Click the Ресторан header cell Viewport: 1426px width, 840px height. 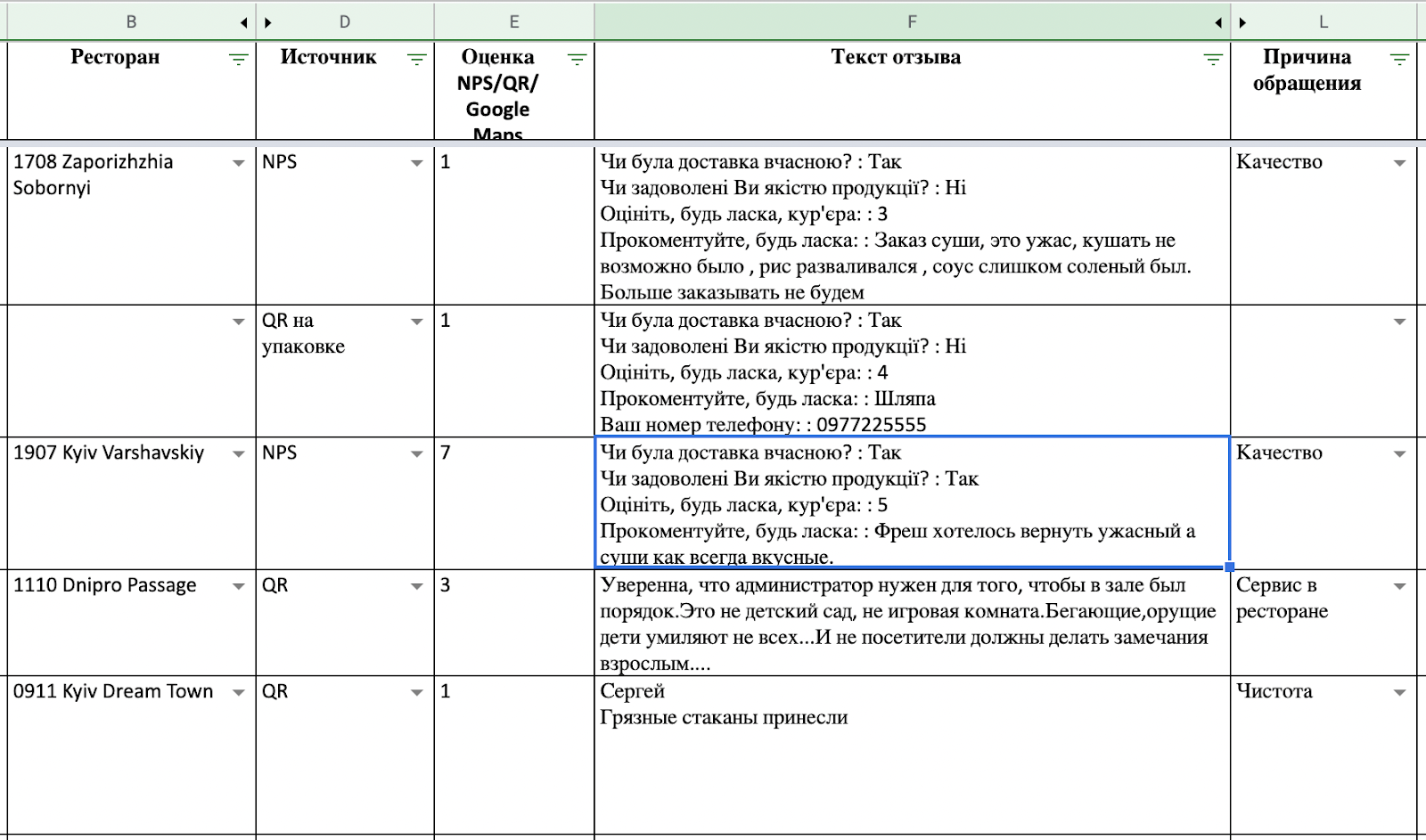click(x=132, y=91)
